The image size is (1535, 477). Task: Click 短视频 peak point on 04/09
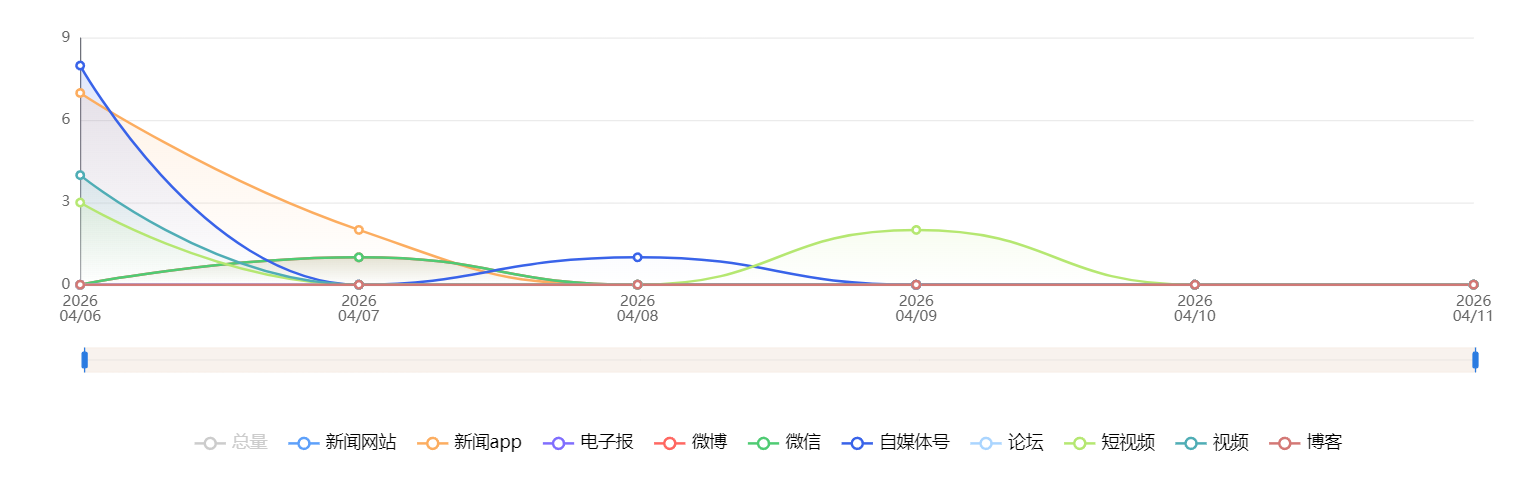pyautogui.click(x=916, y=230)
